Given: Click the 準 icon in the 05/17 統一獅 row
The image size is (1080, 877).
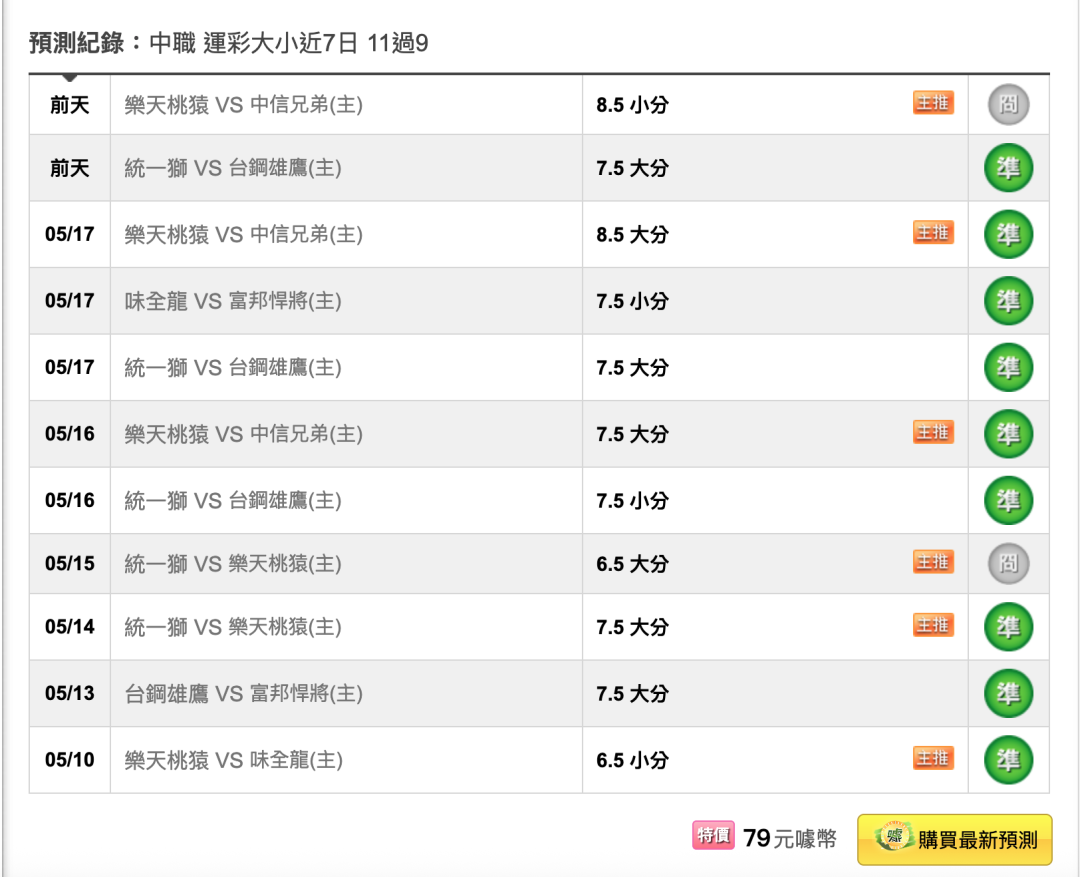Looking at the screenshot, I should click(1008, 367).
